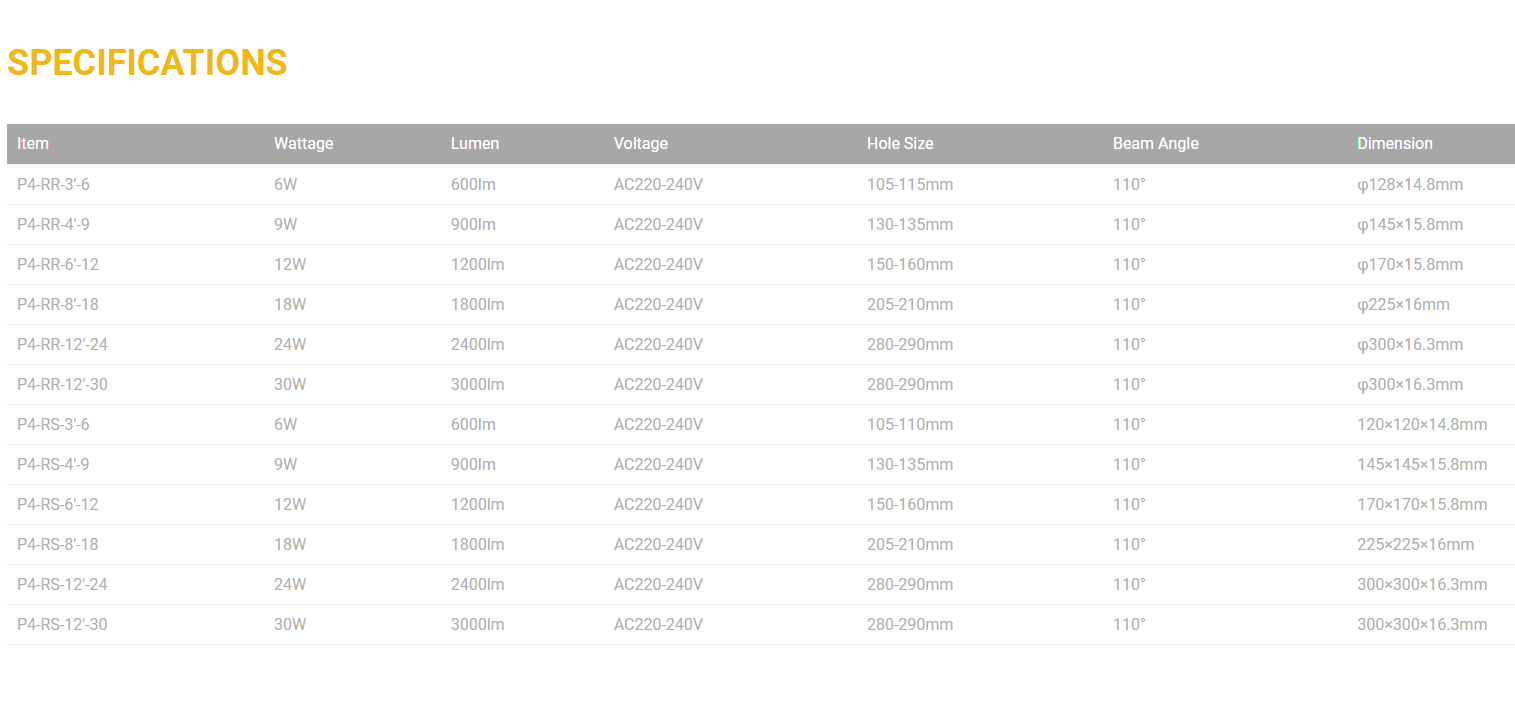
Task: Select the Wattage column header
Action: pyautogui.click(x=303, y=144)
